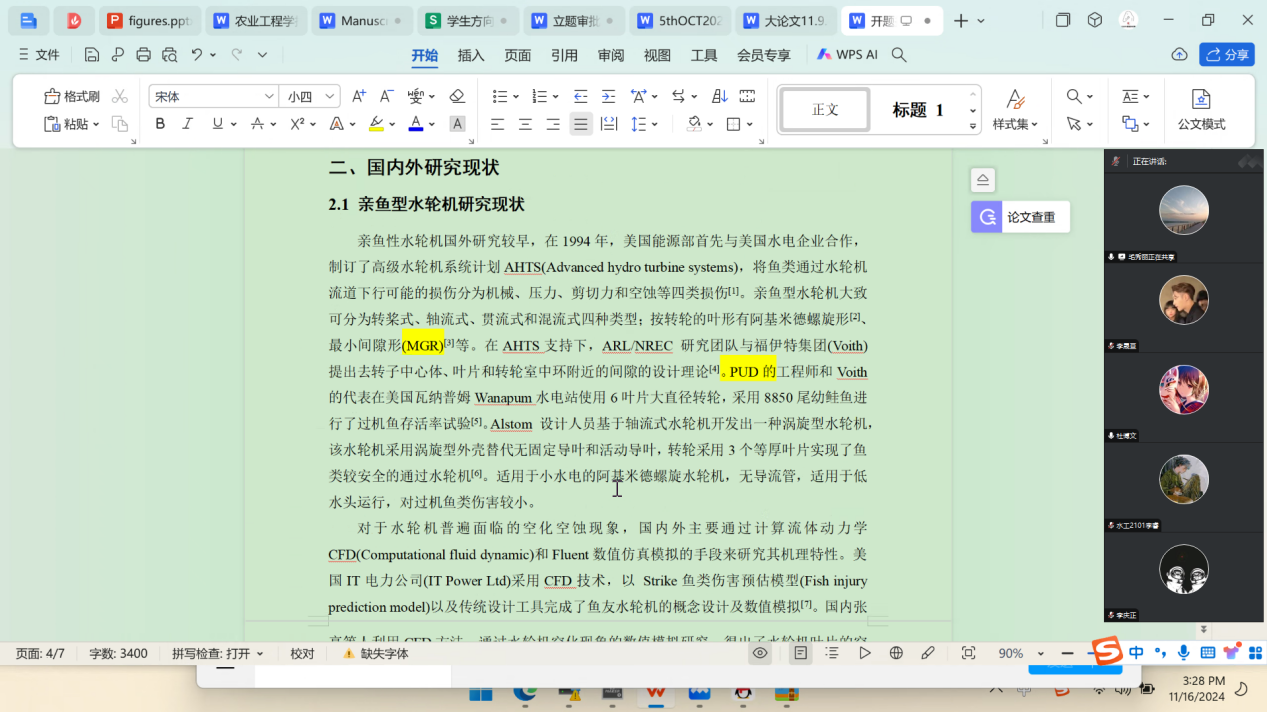
Task: Click the 论文查重 (paper check) button
Action: click(x=1020, y=217)
